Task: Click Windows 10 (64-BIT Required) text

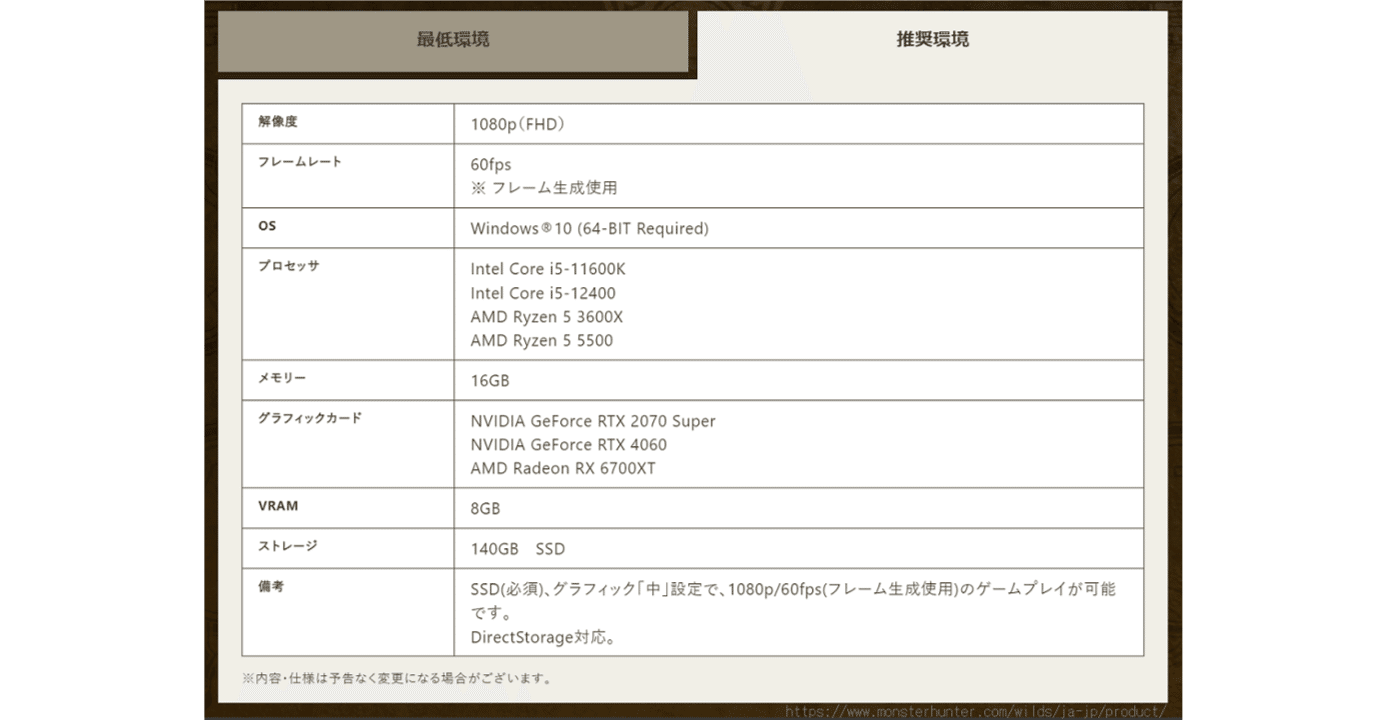Action: pos(589,229)
